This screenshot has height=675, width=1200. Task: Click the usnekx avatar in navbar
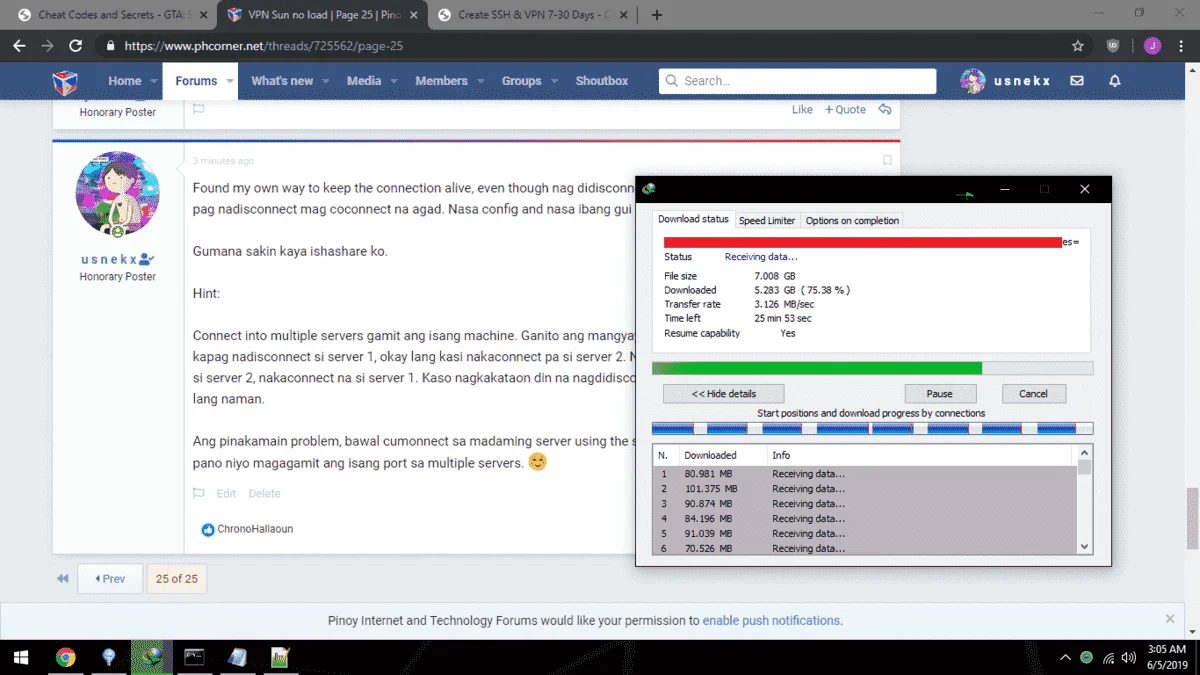click(x=973, y=81)
